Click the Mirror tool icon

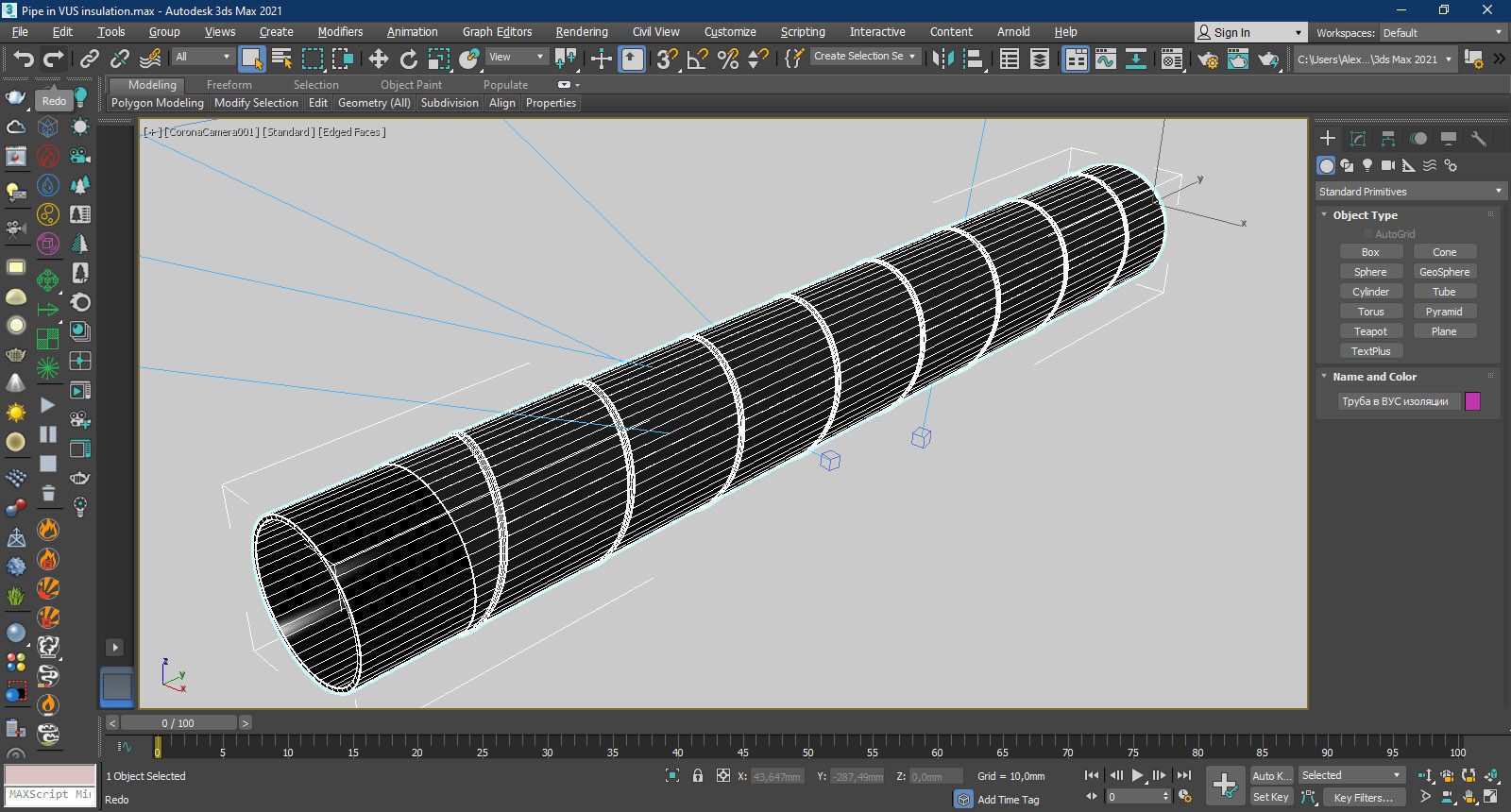click(x=942, y=59)
